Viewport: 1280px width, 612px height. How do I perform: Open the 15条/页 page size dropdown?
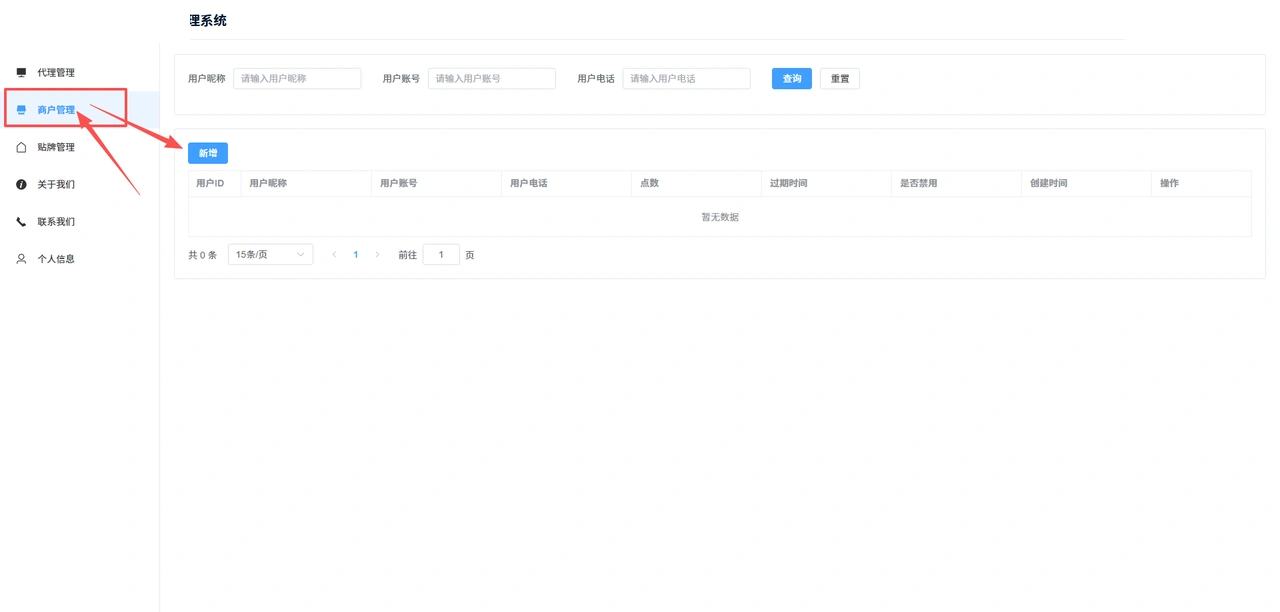tap(270, 255)
